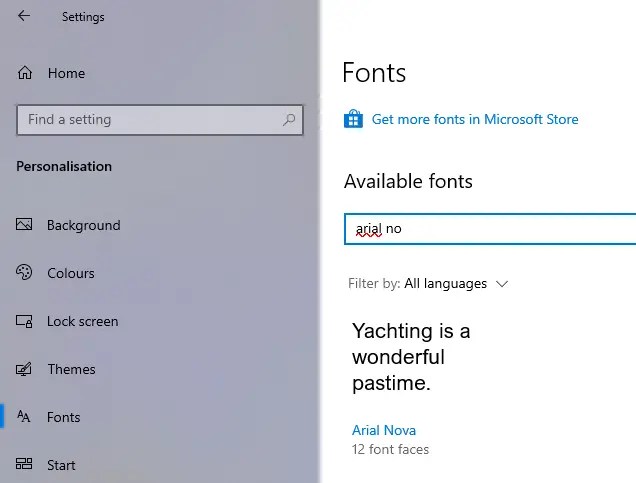
Task: Focus the Find a setting search box
Action: [160, 120]
